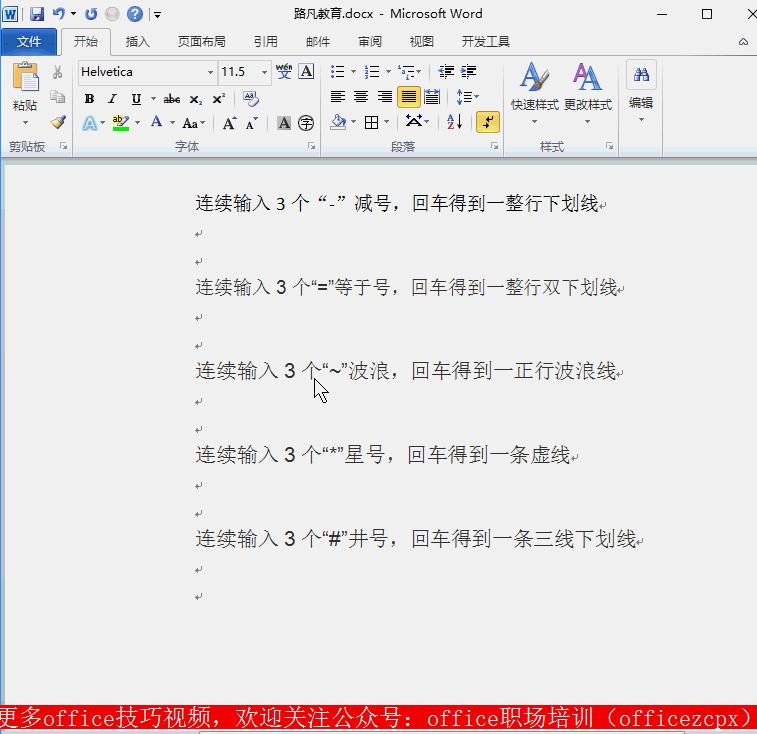The height and width of the screenshot is (734, 757).
Task: Click the Multilevel list icon
Action: coord(407,72)
